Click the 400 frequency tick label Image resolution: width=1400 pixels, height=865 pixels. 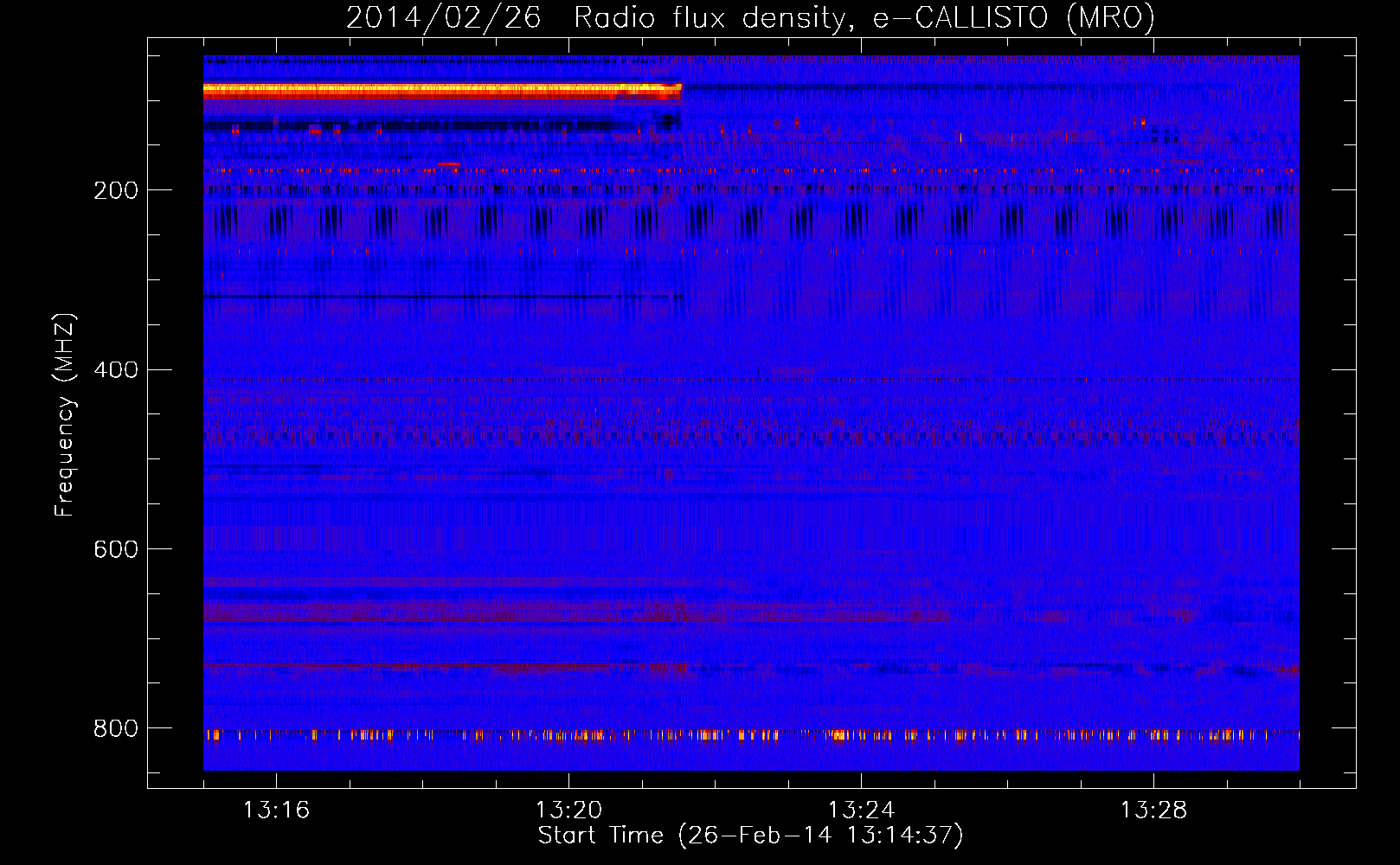pos(116,370)
